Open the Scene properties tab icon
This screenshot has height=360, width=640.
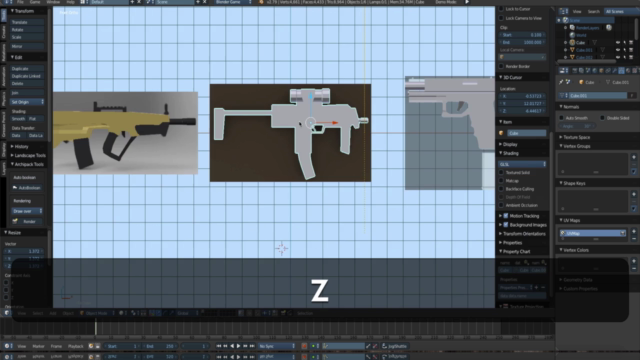click(588, 71)
